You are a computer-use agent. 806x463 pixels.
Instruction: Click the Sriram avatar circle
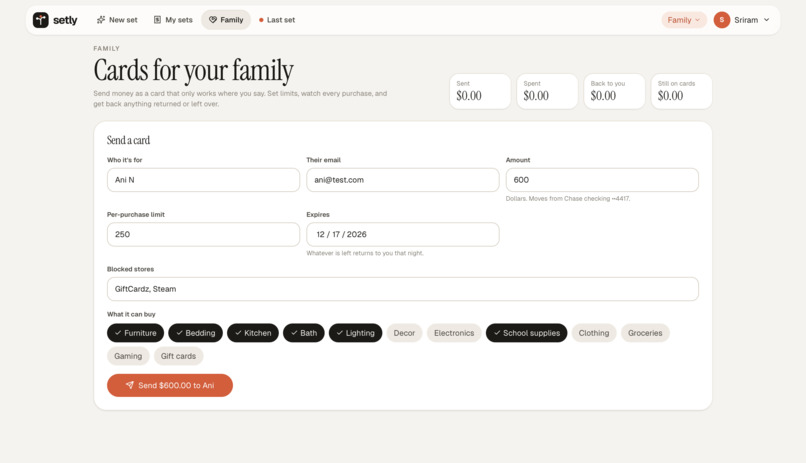click(722, 20)
